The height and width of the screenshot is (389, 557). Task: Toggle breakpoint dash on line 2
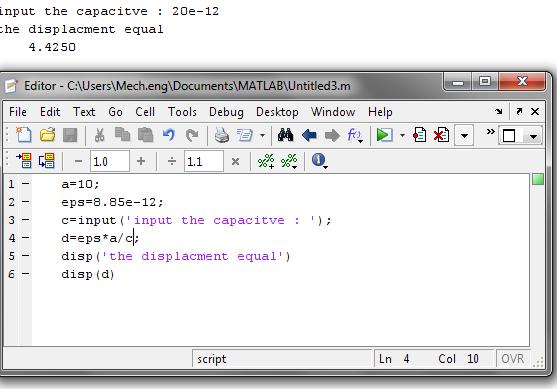coord(26,202)
